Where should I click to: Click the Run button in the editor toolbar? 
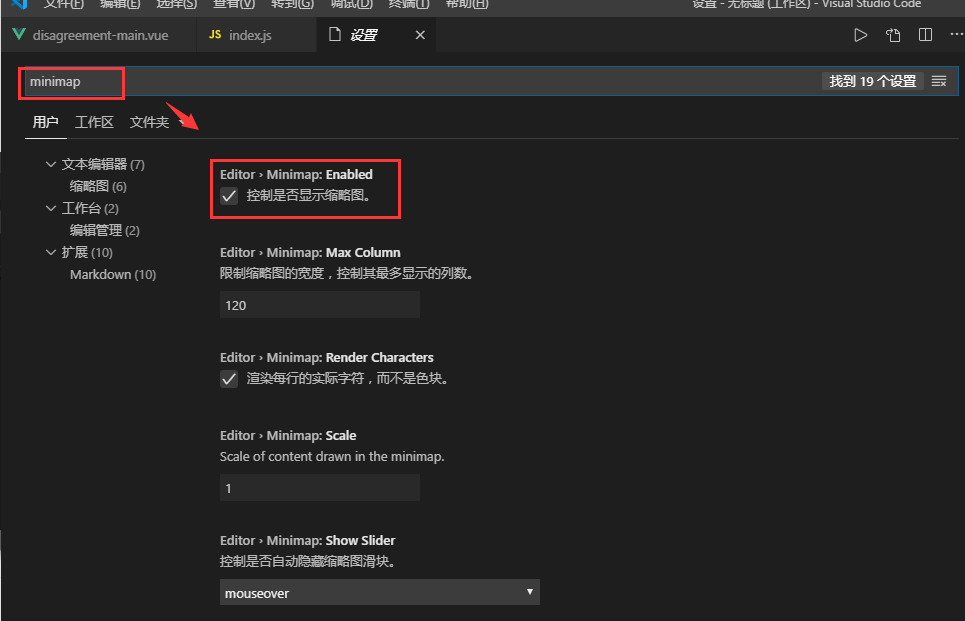point(860,34)
